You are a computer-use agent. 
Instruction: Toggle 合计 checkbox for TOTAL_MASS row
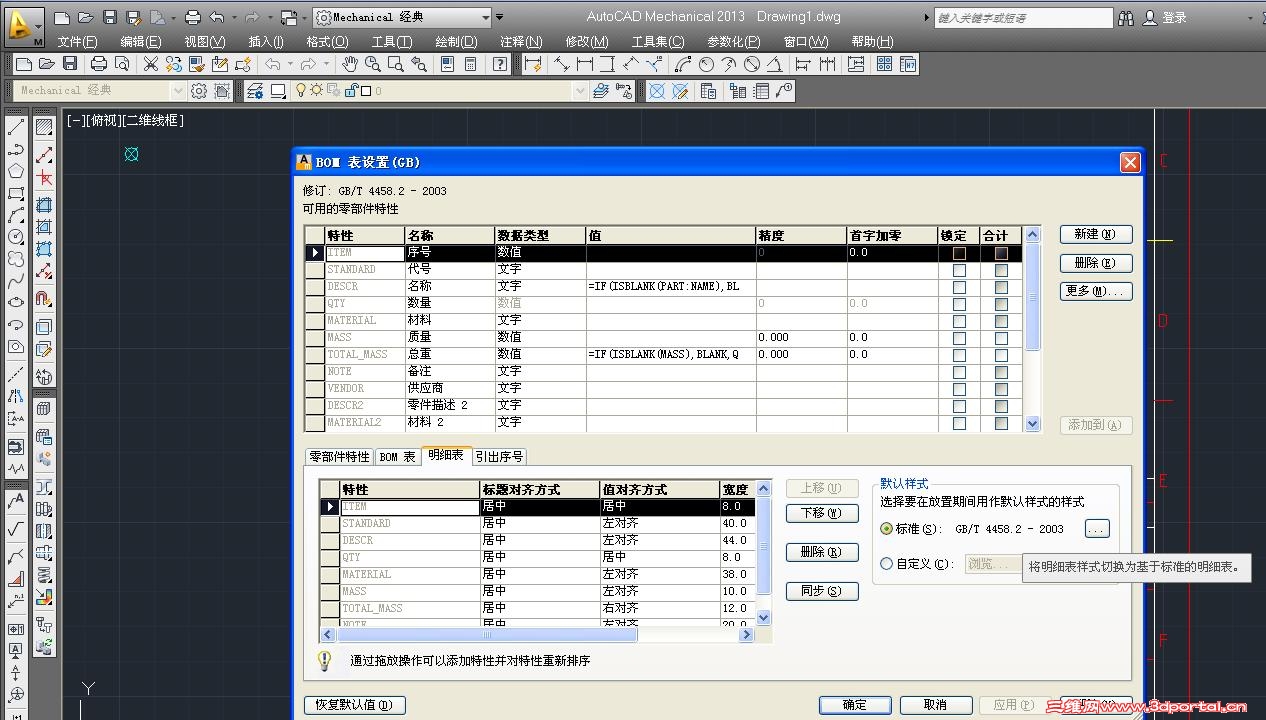[1001, 355]
